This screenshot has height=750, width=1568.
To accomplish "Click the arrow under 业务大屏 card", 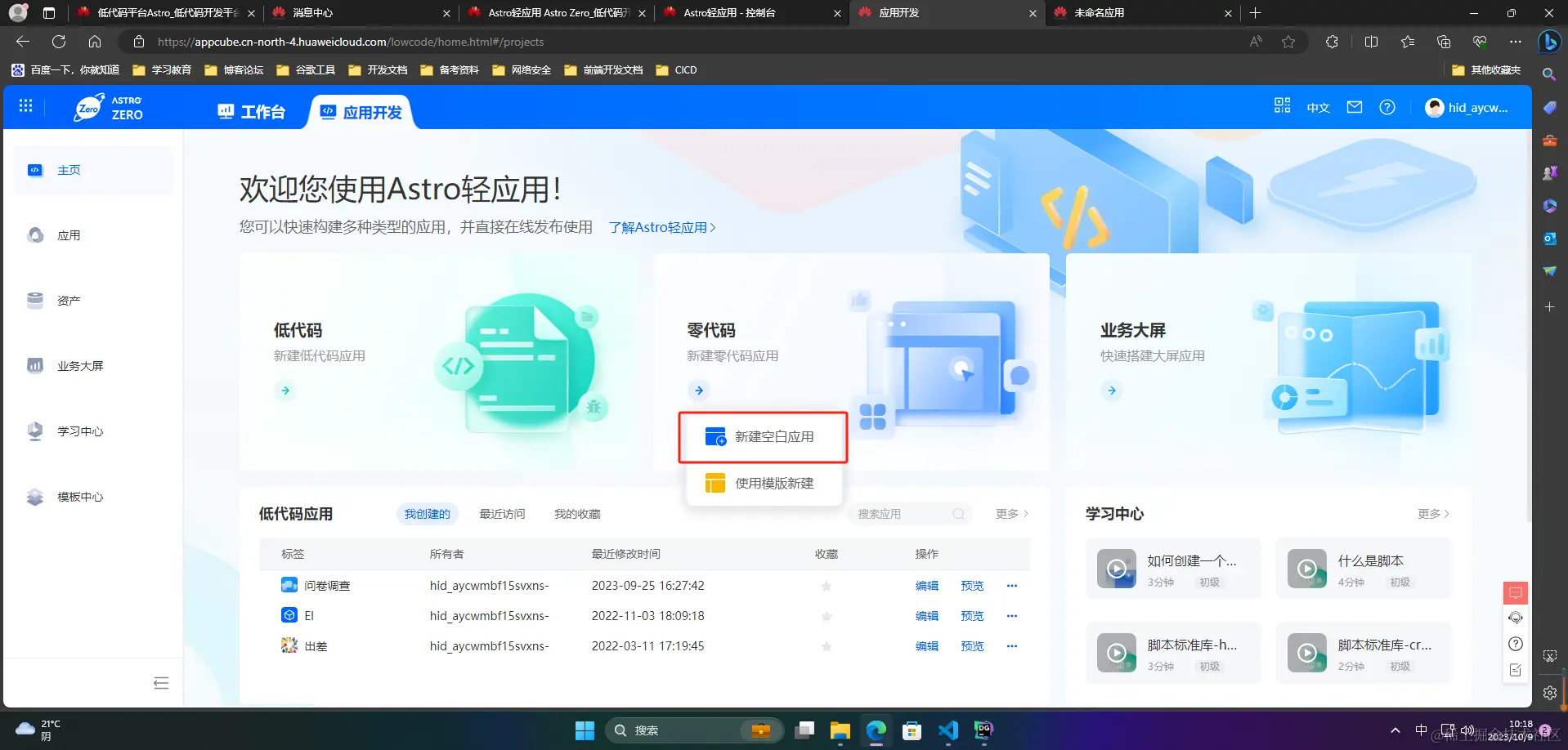I will coord(1112,391).
